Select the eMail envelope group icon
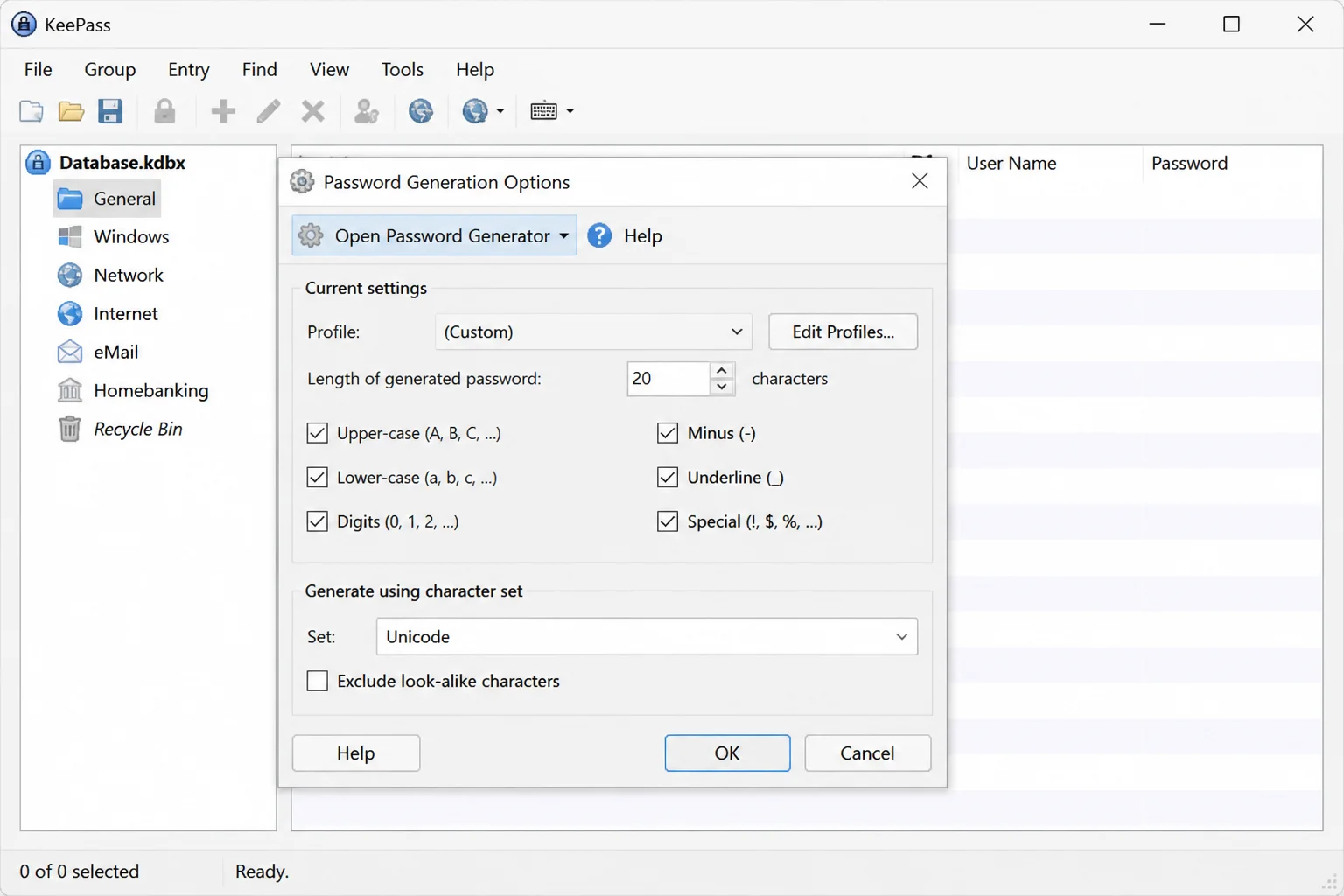 click(70, 352)
